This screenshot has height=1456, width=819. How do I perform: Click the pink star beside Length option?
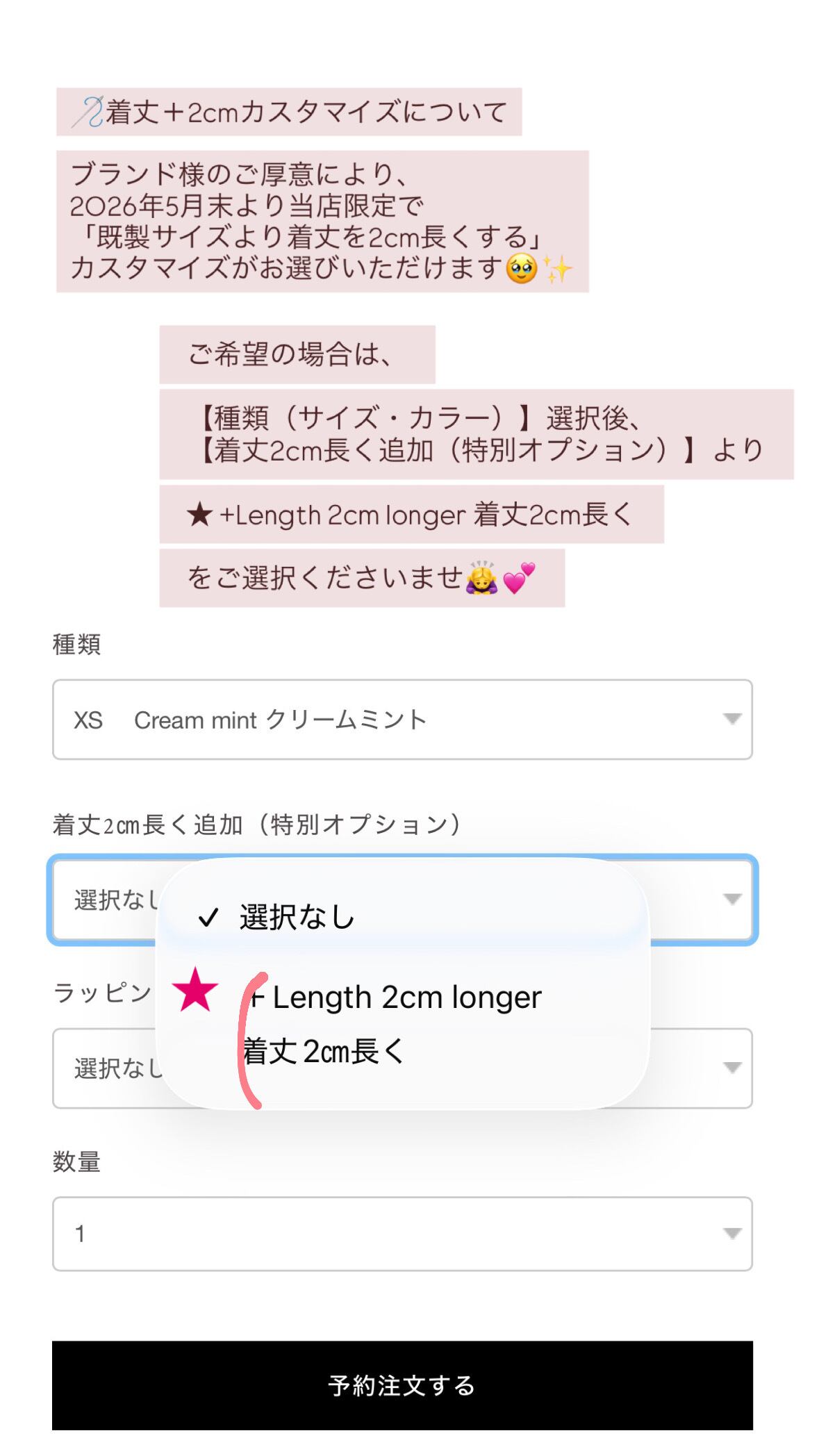[195, 990]
